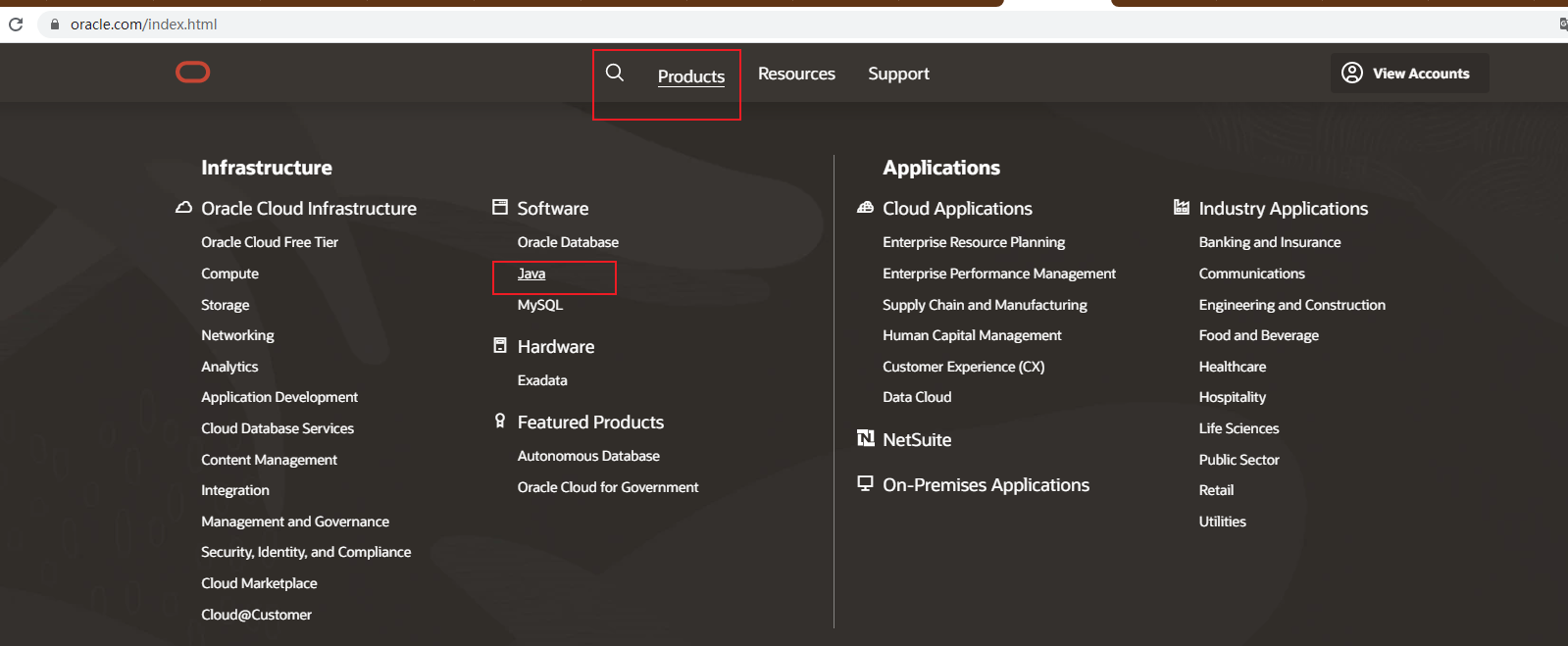Click the Oracle Cloud Infrastructure cloud icon
This screenshot has height=646, width=1568.
(x=183, y=208)
